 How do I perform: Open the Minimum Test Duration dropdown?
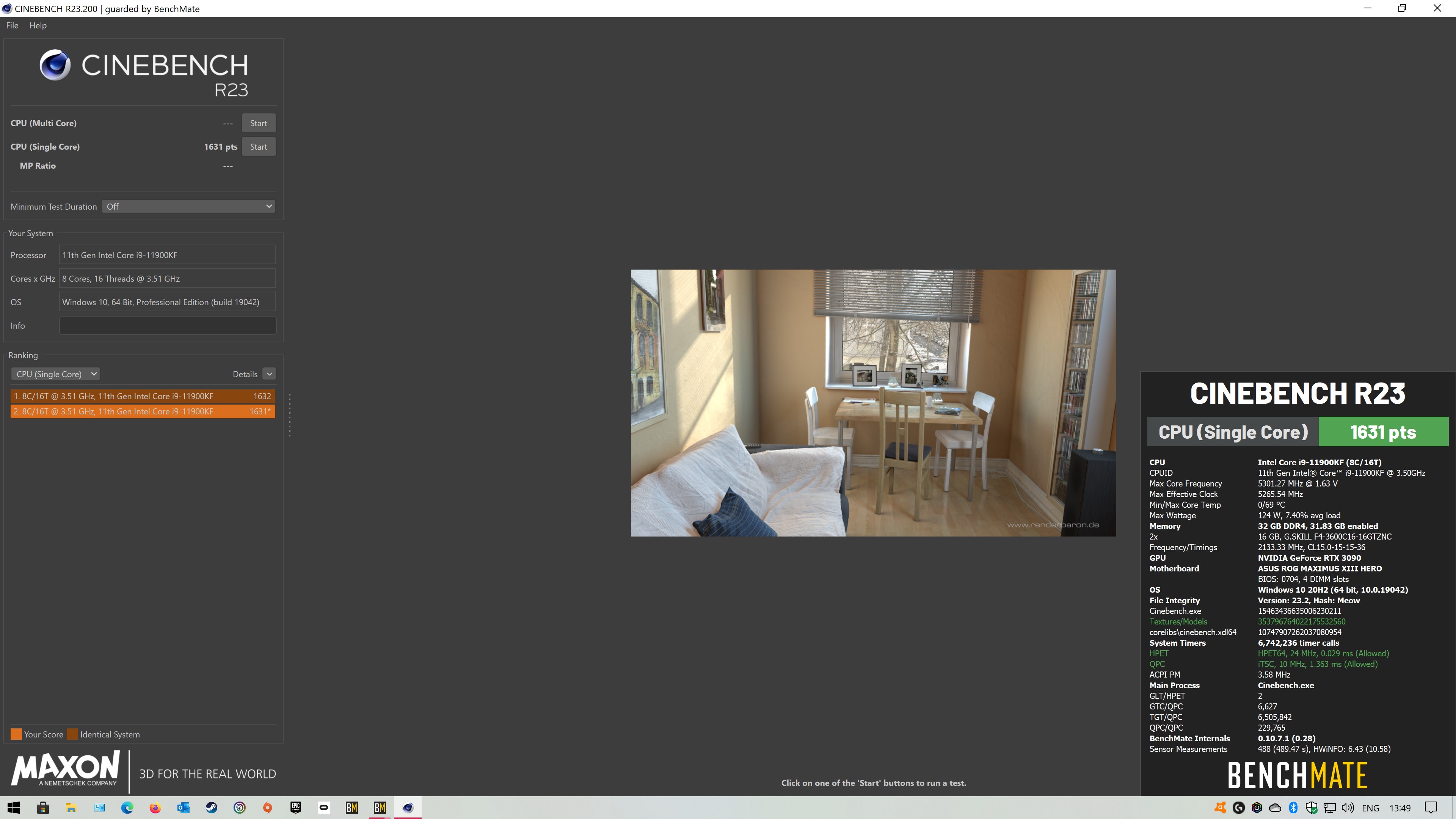click(188, 206)
